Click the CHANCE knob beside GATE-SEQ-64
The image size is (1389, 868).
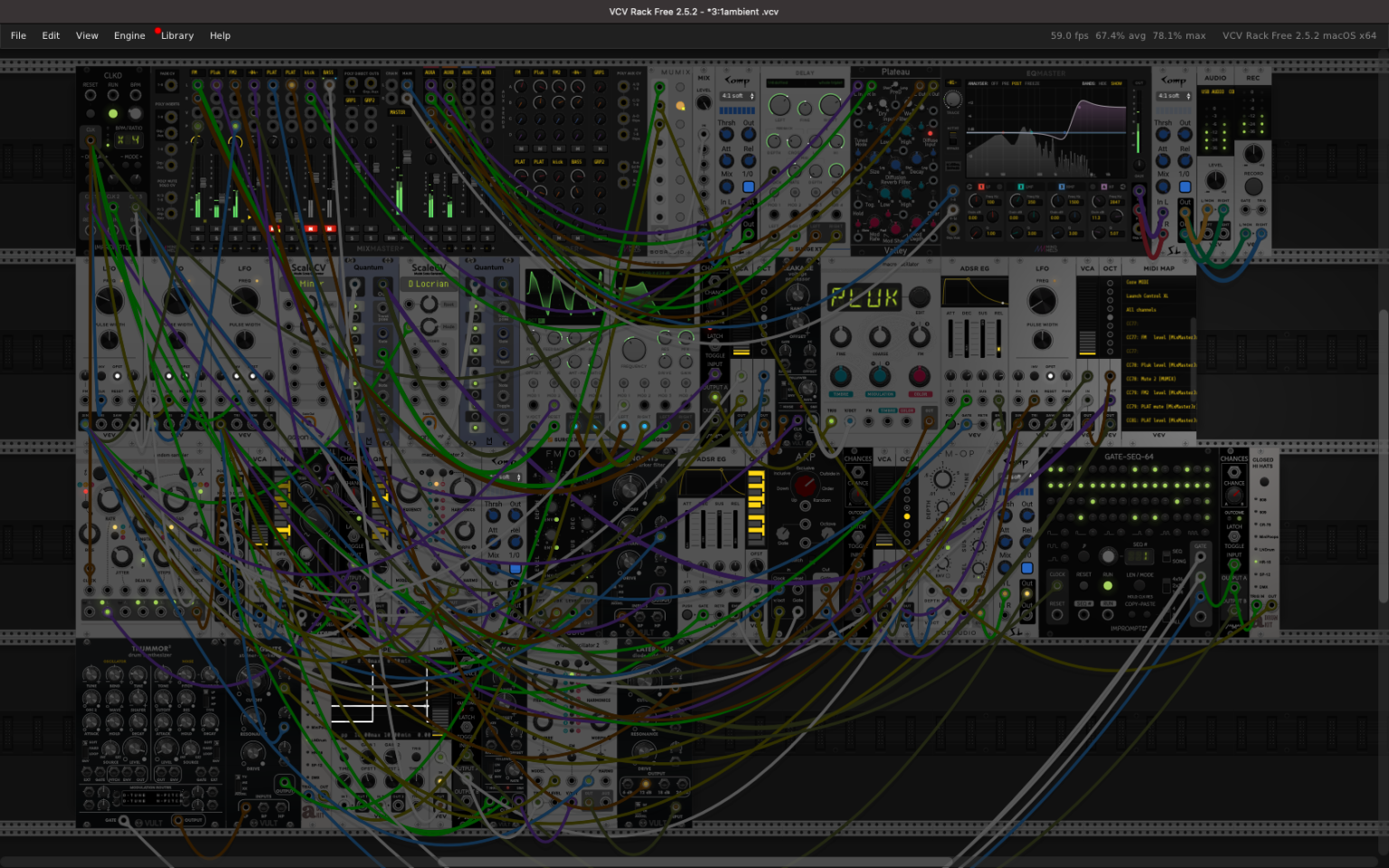tap(1234, 495)
